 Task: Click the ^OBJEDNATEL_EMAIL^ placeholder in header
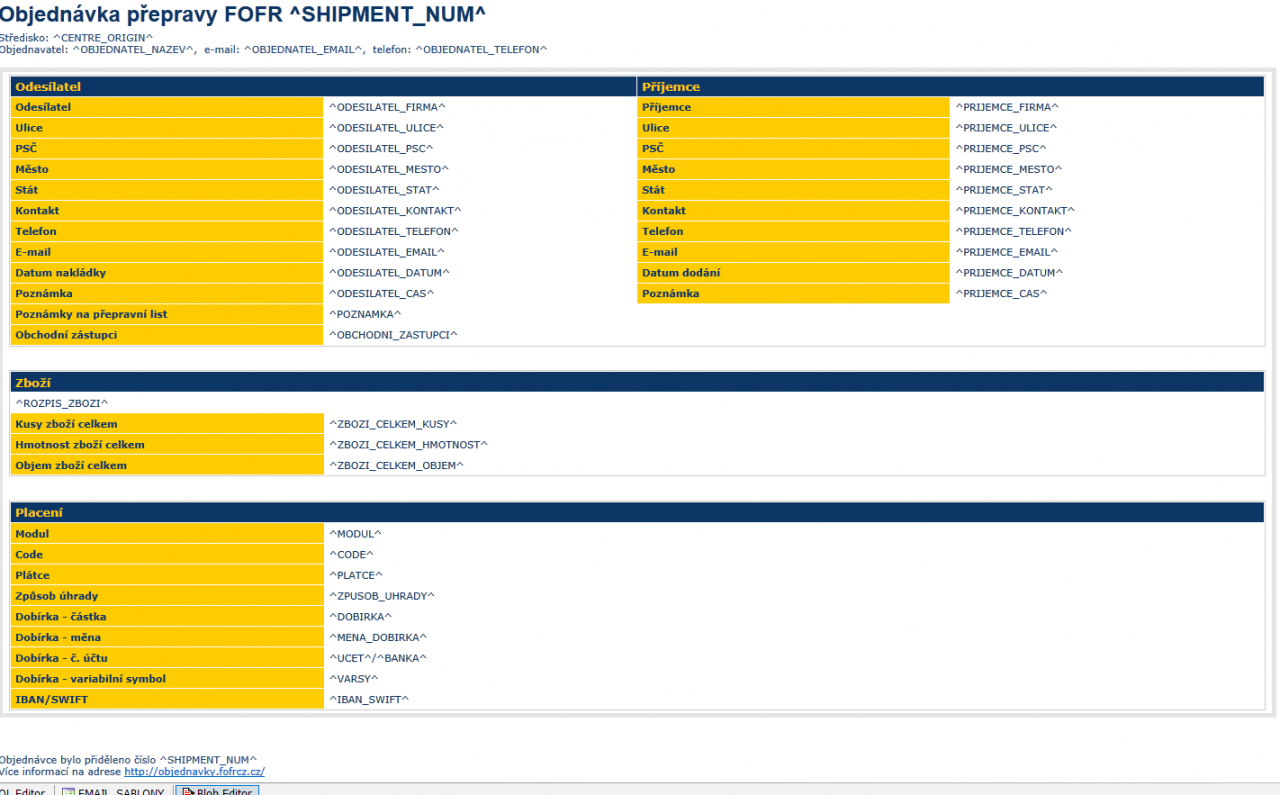[x=304, y=49]
